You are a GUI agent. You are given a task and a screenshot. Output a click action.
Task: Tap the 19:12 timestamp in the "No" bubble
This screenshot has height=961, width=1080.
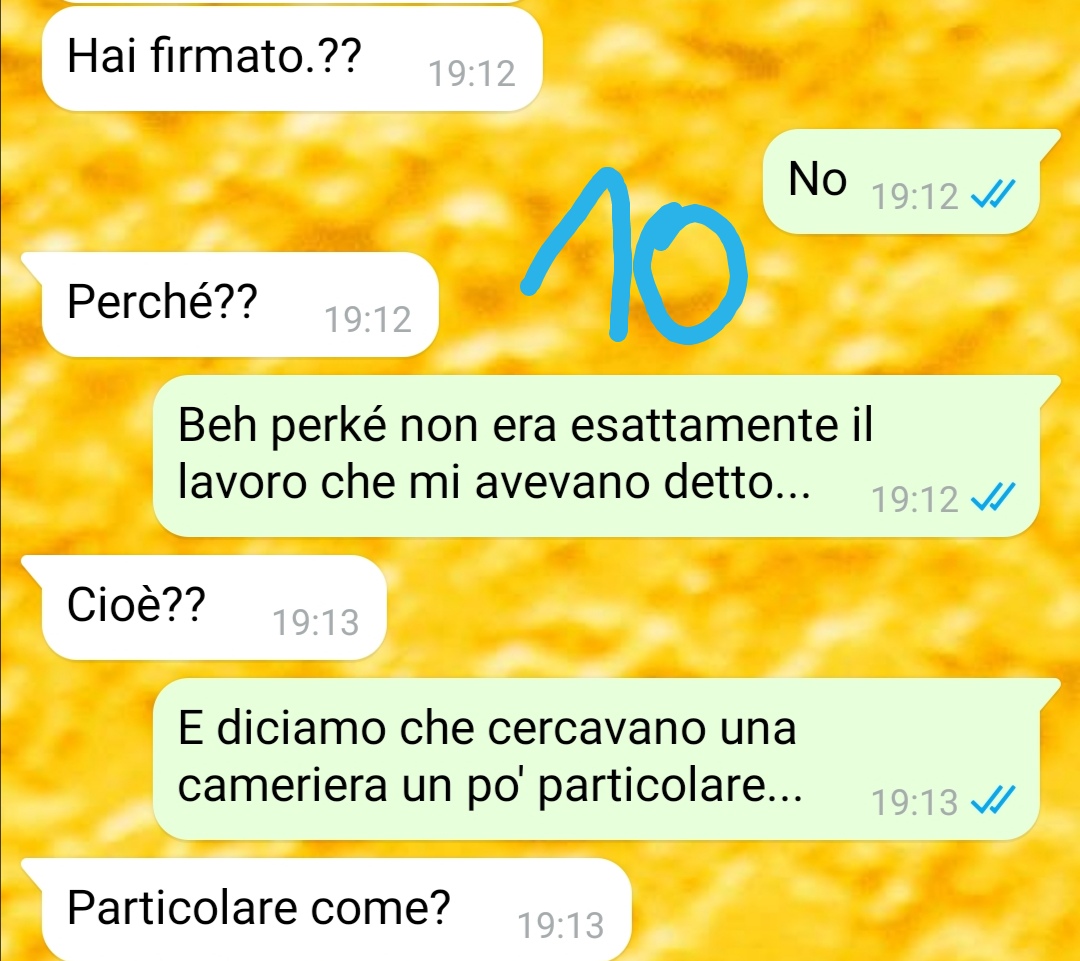(x=915, y=197)
